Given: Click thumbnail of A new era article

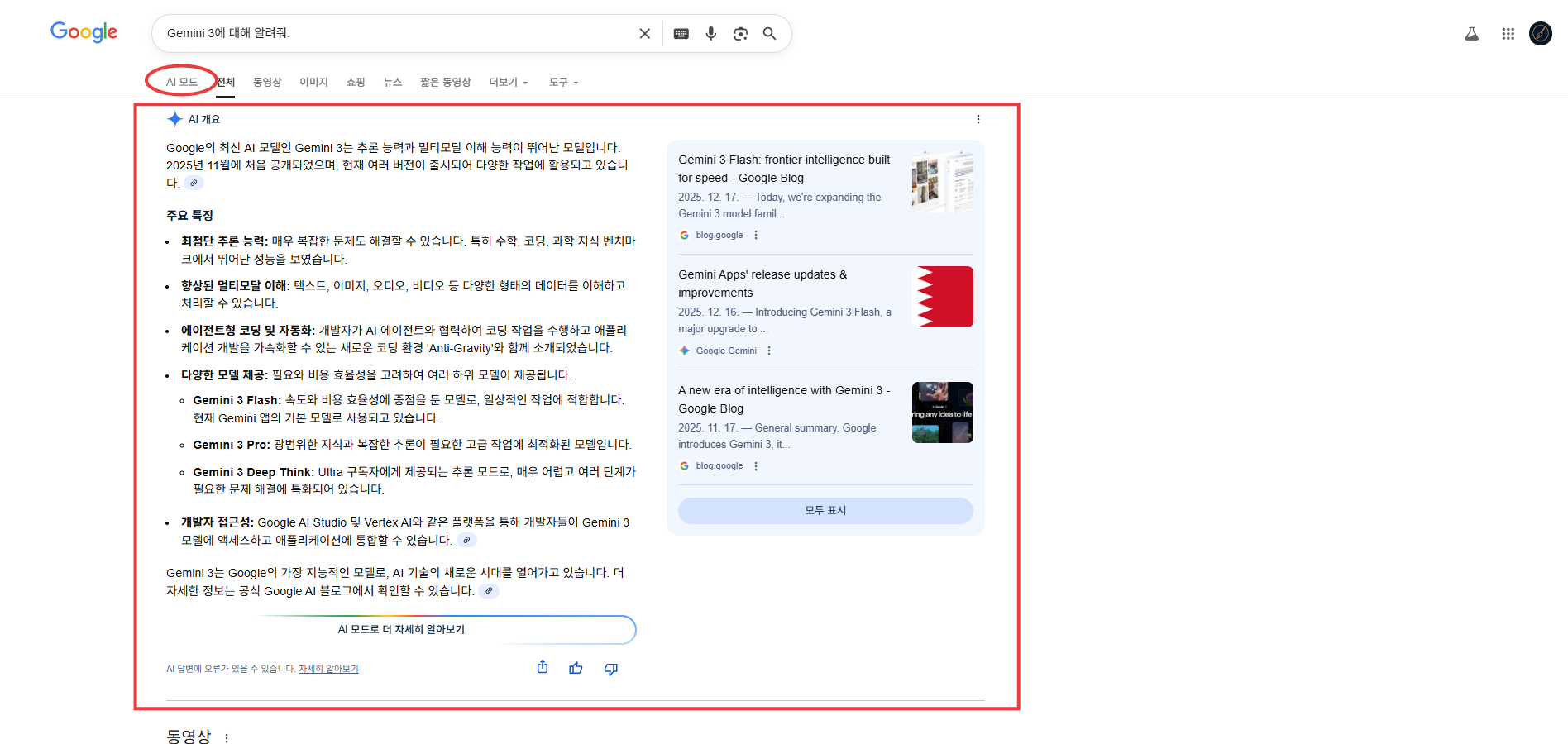Looking at the screenshot, I should (x=943, y=413).
